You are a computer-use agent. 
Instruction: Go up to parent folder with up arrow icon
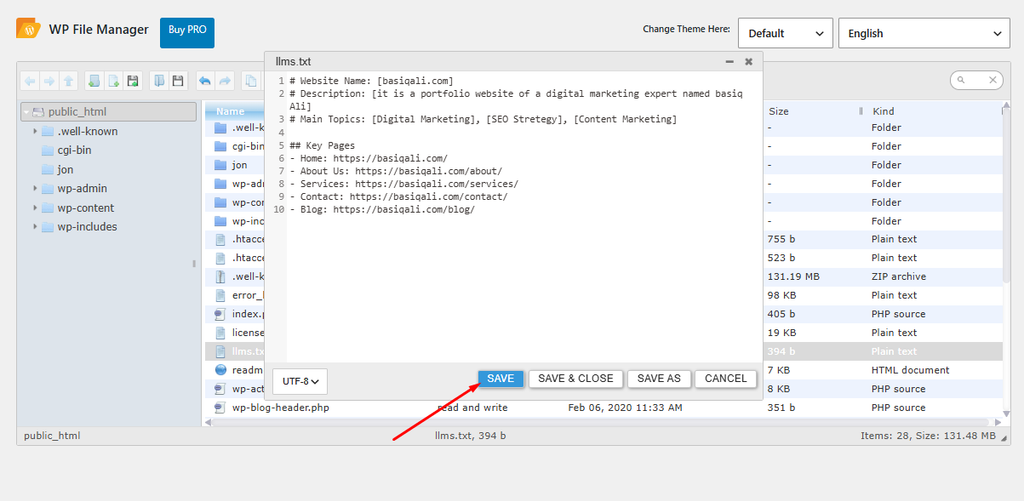click(69, 81)
